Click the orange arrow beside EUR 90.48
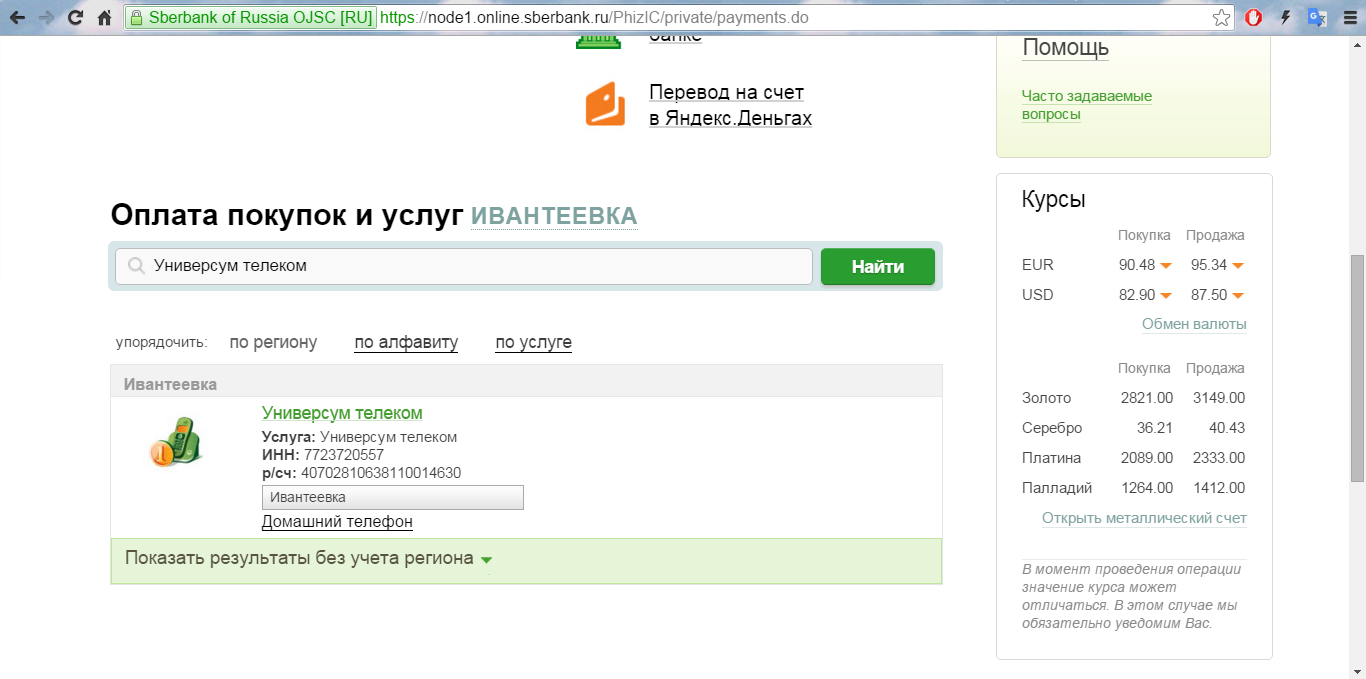The width and height of the screenshot is (1366, 679). [1164, 266]
